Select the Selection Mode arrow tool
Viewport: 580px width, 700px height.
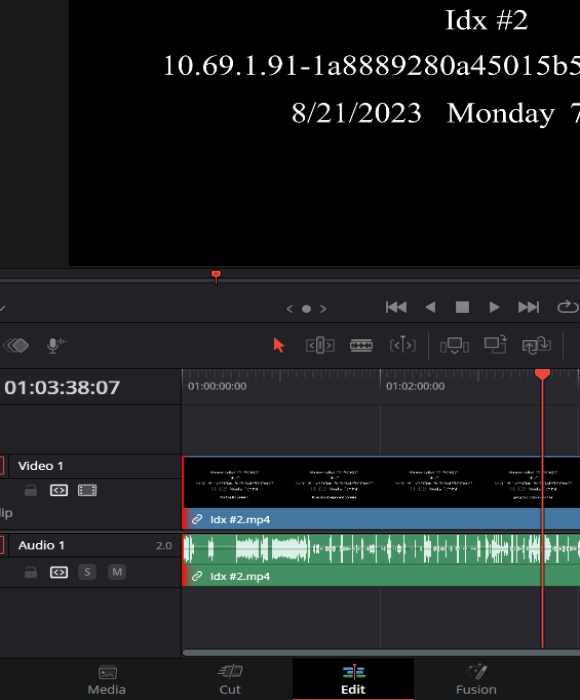tap(279, 345)
